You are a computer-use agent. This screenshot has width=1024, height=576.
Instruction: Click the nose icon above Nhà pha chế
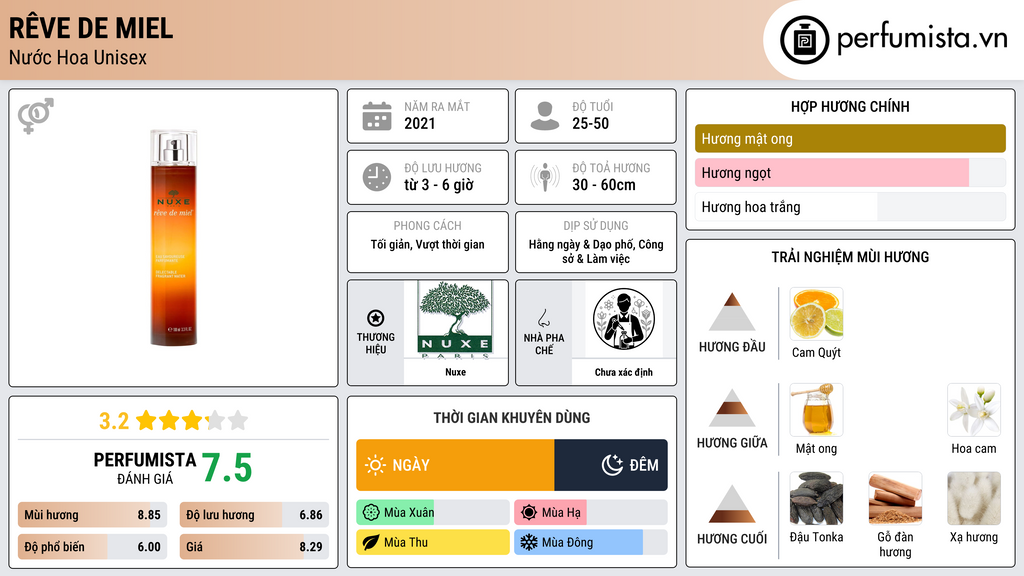(543, 318)
